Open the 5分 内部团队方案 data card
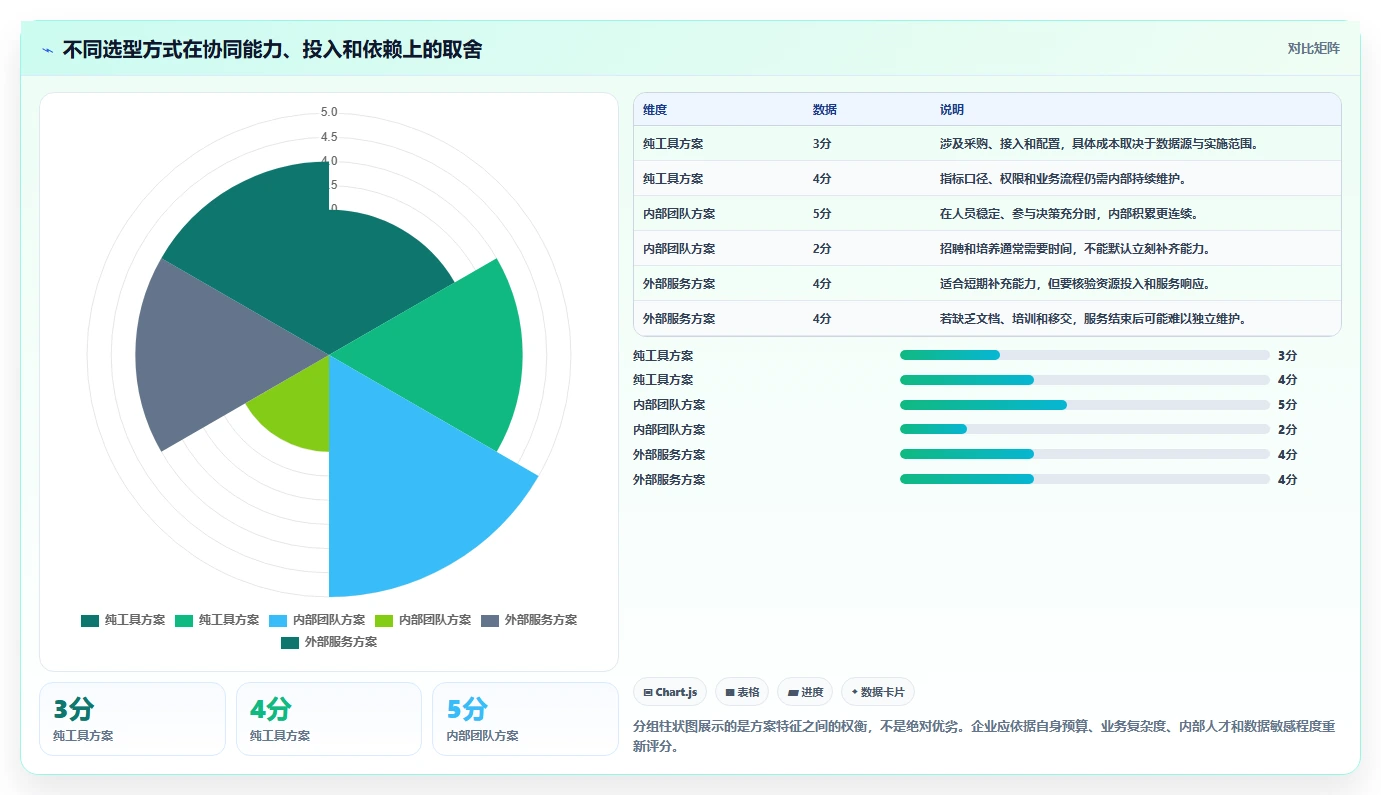 click(x=526, y=719)
